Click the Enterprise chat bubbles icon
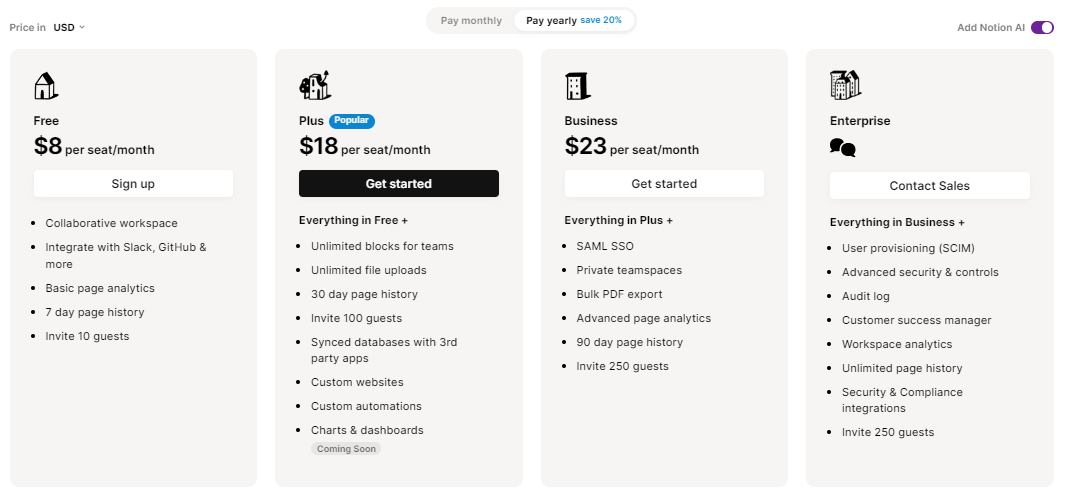 843,147
